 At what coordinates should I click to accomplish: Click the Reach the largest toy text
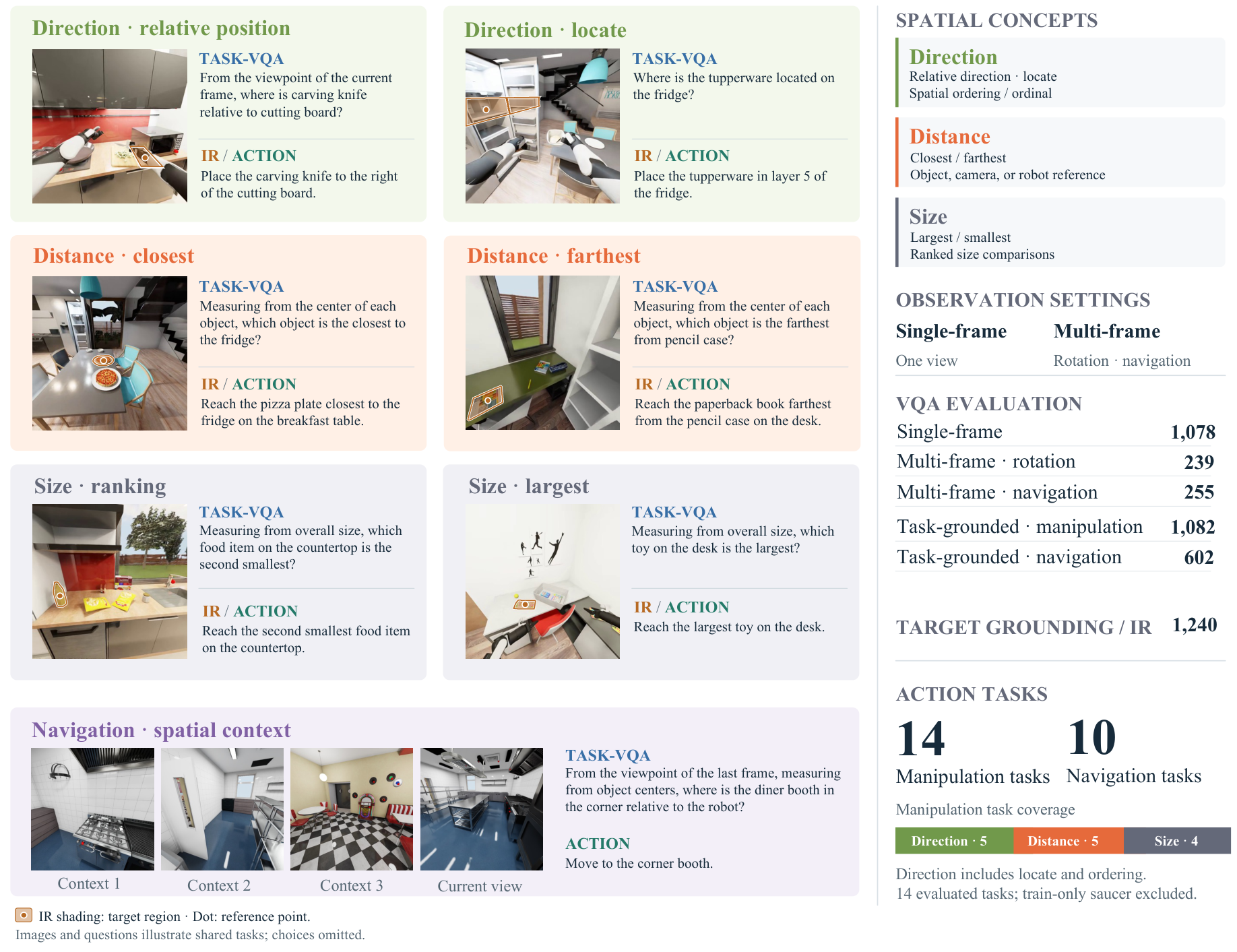click(x=729, y=627)
